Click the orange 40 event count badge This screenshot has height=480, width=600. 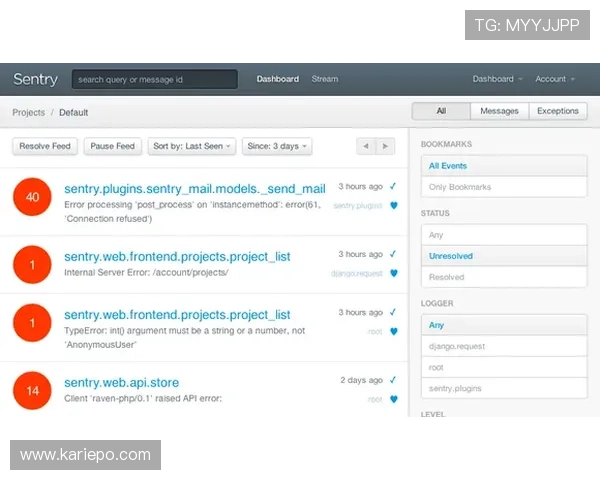(x=33, y=197)
